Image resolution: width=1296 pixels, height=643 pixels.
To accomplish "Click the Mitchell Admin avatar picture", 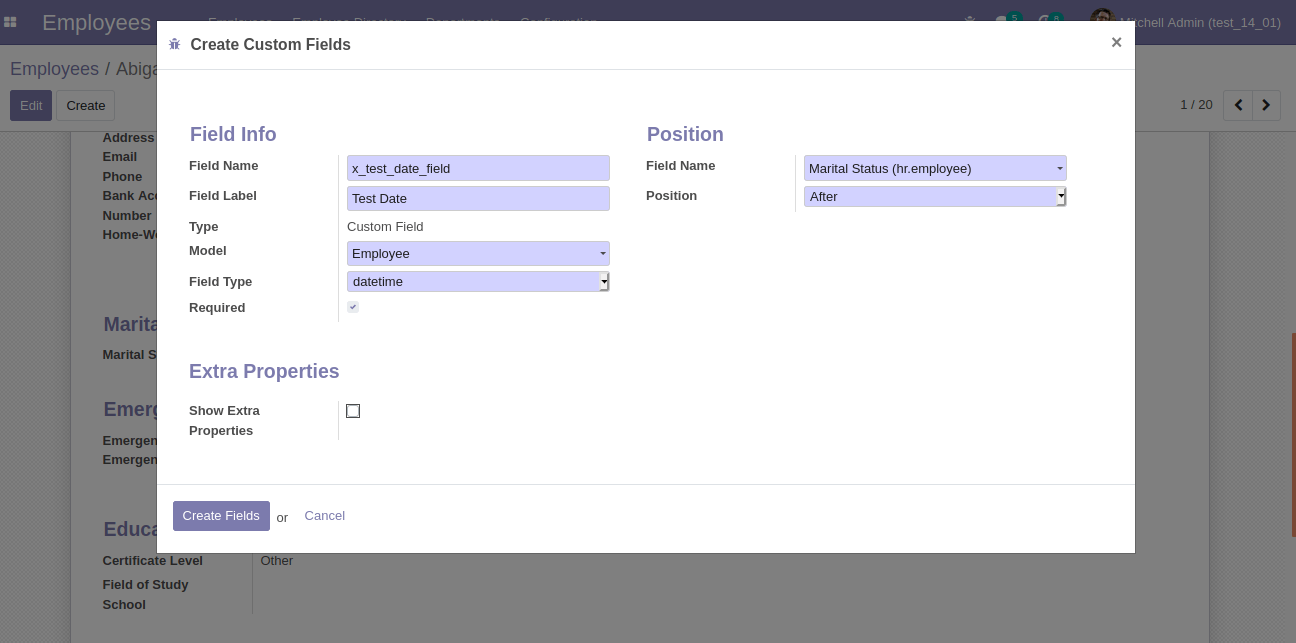I will 1101,21.
